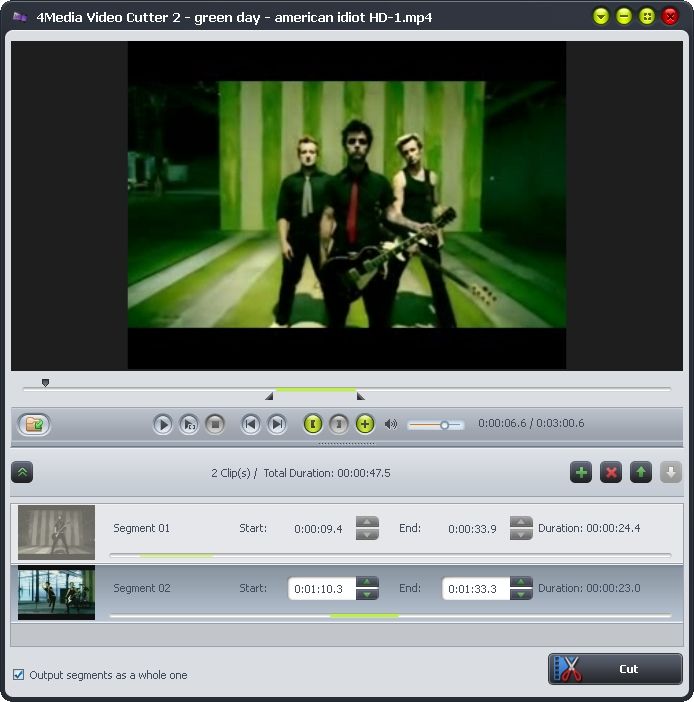
Task: Mute the volume speaker icon
Action: [390, 424]
